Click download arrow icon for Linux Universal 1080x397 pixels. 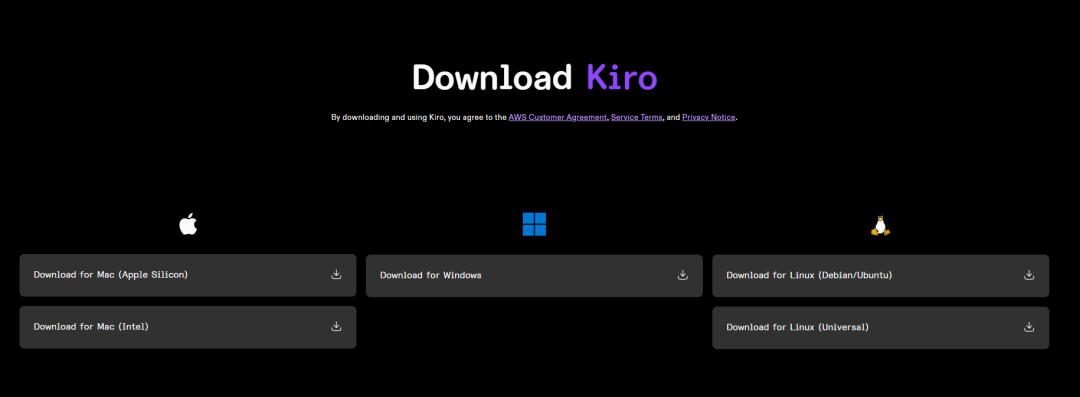coord(1029,327)
